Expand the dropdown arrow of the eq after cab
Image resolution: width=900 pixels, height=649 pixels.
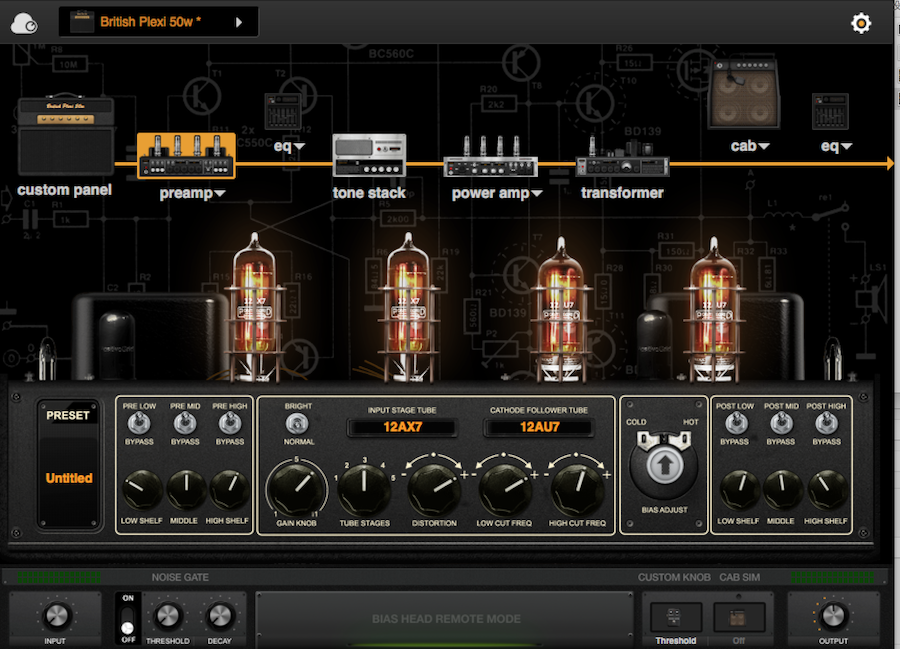point(846,146)
